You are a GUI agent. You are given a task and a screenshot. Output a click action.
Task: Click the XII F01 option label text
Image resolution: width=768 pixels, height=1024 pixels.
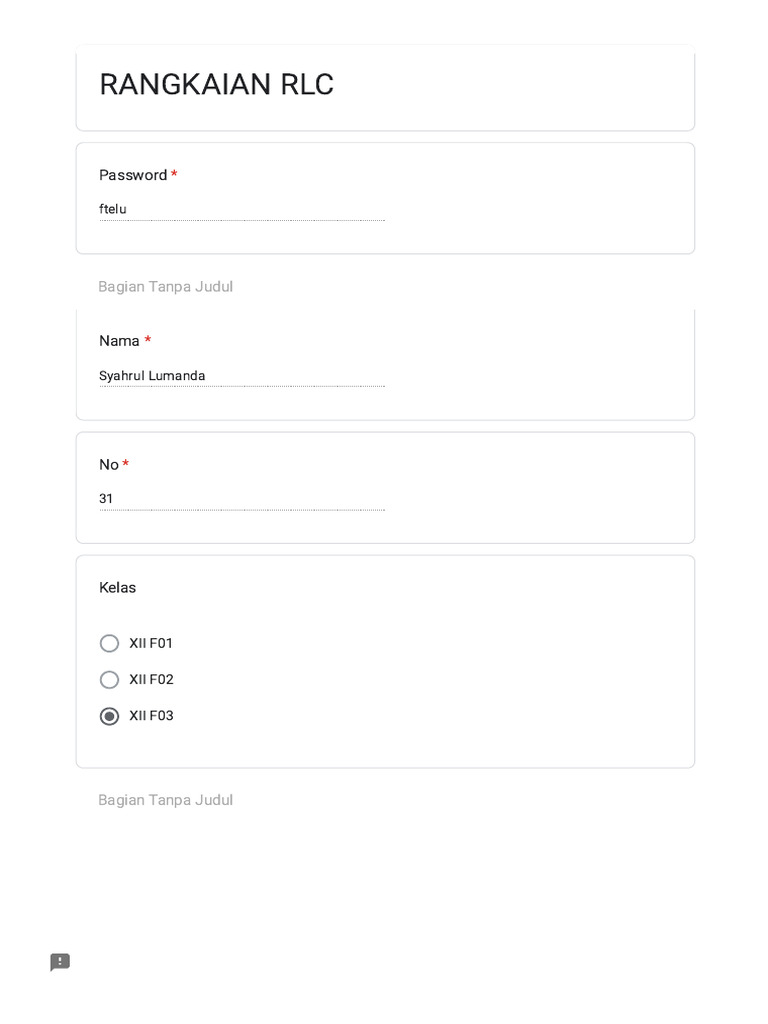coord(151,643)
